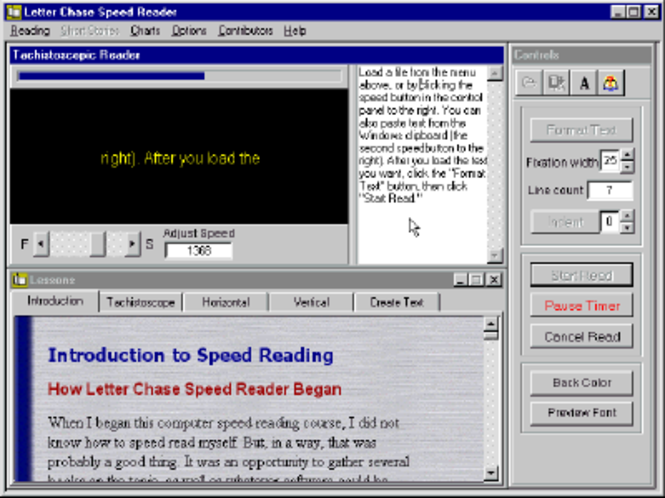665x498 pixels.
Task: Click the Tachistoscopic Reader title bar
Action: coord(257,55)
